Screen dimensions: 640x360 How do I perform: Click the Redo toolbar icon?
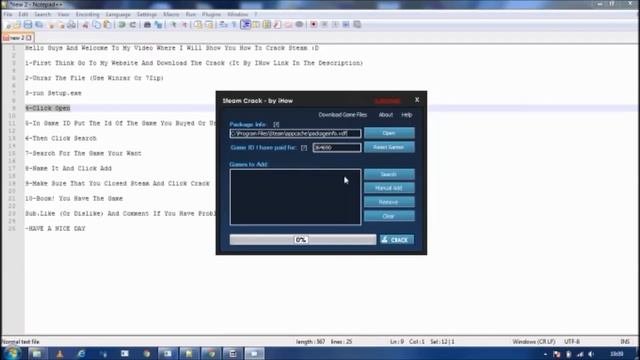(133, 25)
